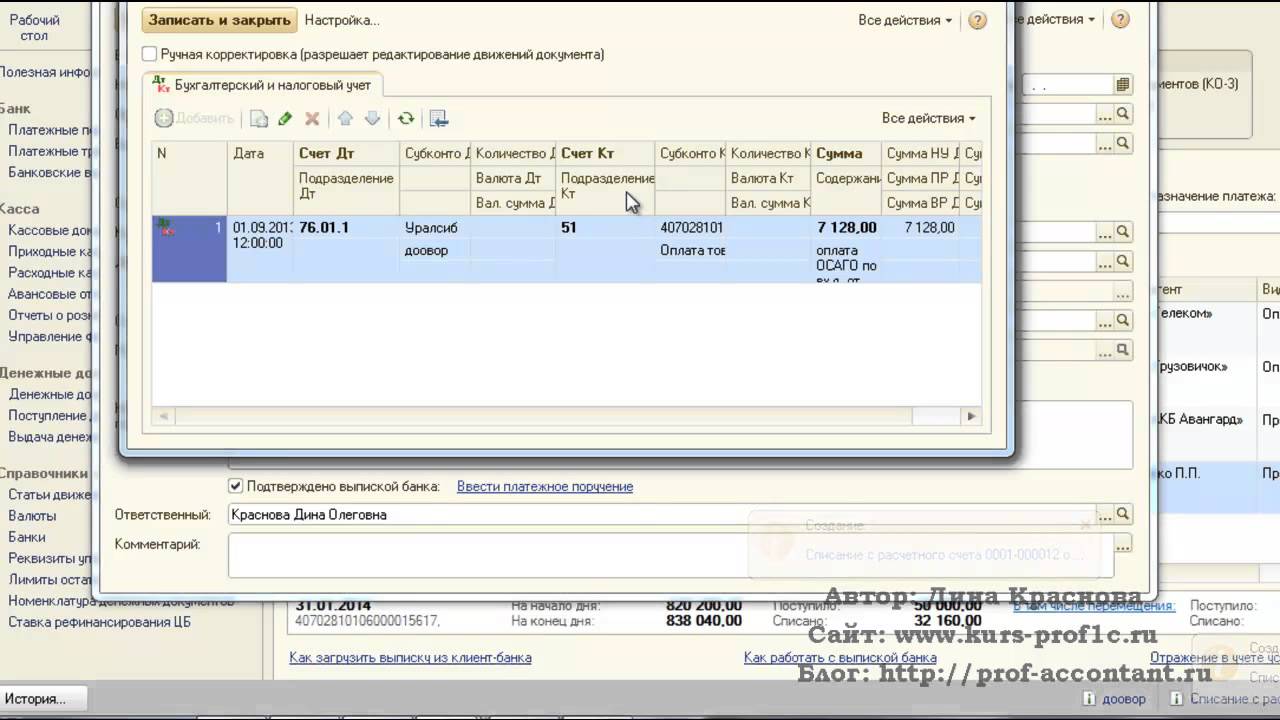Click the green pencil edit icon
Screen dimensions: 1280x720
[285, 118]
